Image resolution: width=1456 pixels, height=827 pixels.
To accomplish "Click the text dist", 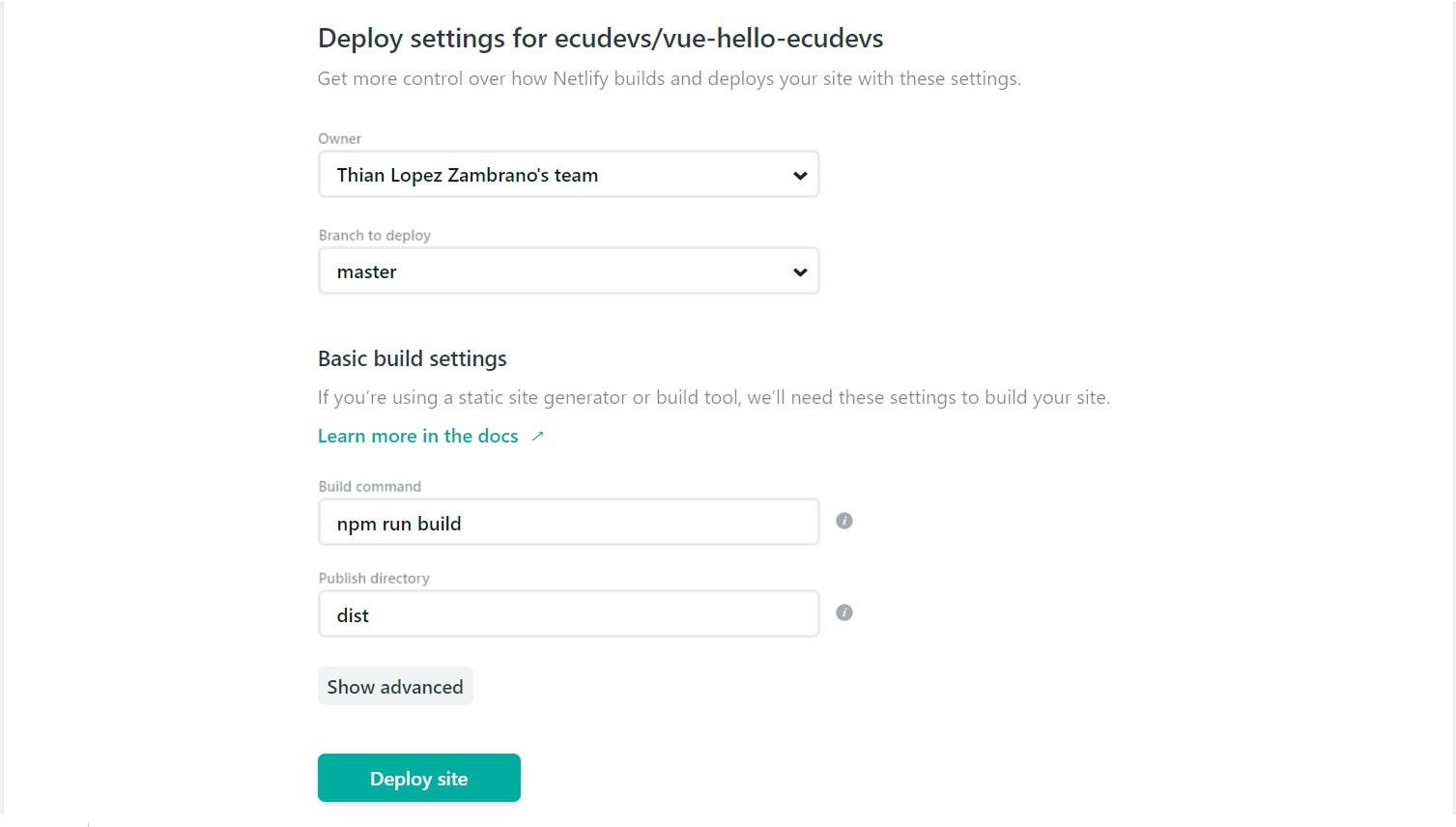I will coord(353,614).
